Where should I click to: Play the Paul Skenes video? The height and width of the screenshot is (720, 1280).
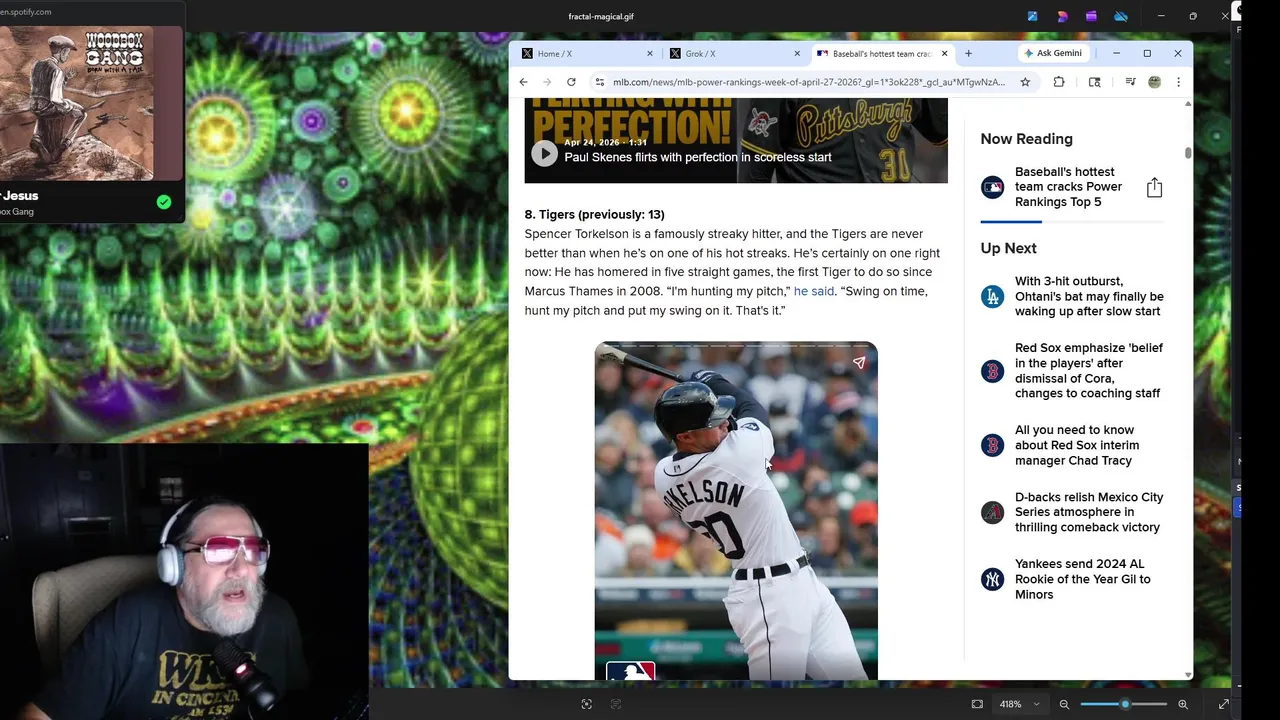click(544, 153)
